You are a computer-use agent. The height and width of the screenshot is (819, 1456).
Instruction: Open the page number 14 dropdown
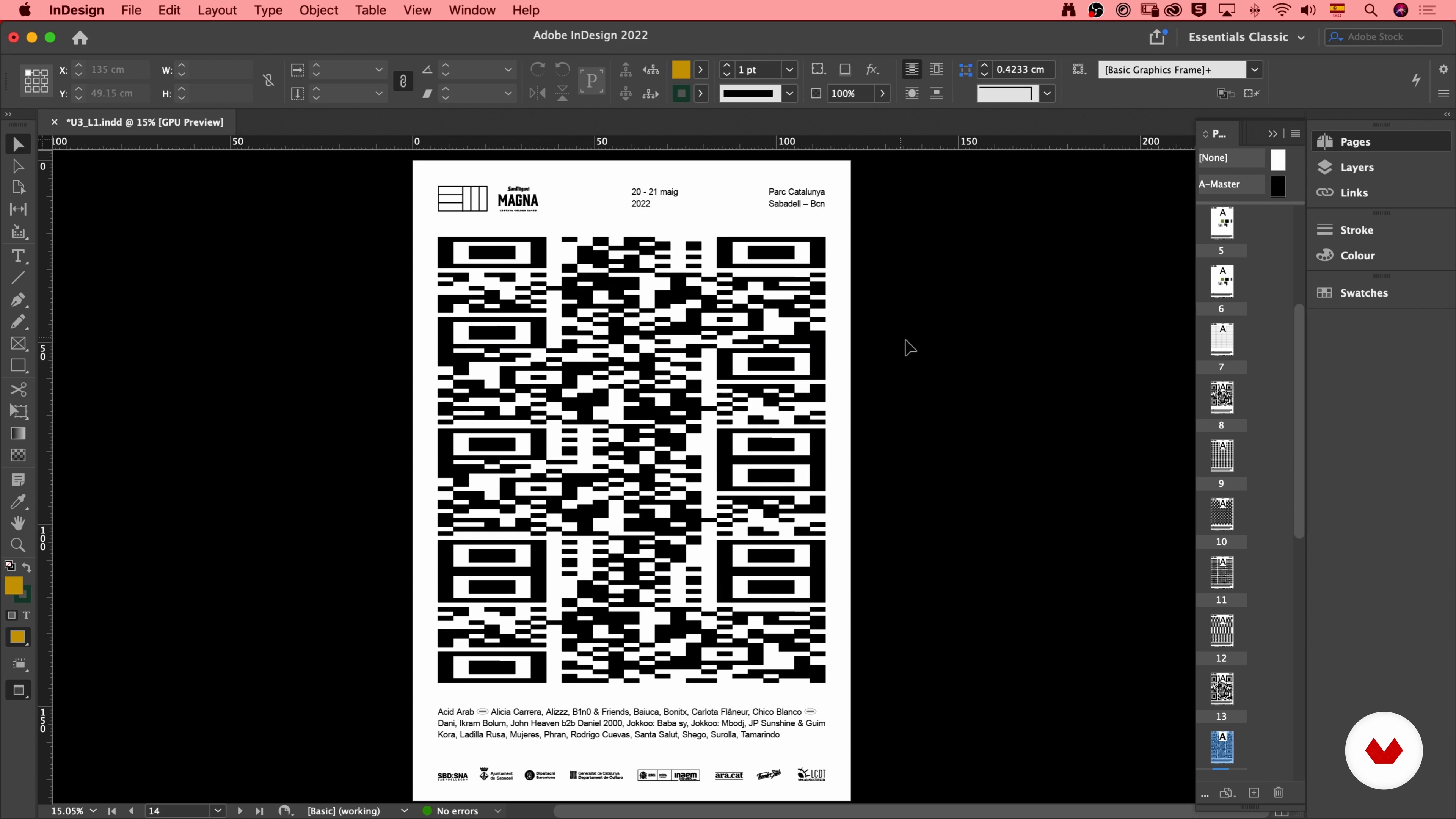click(218, 811)
